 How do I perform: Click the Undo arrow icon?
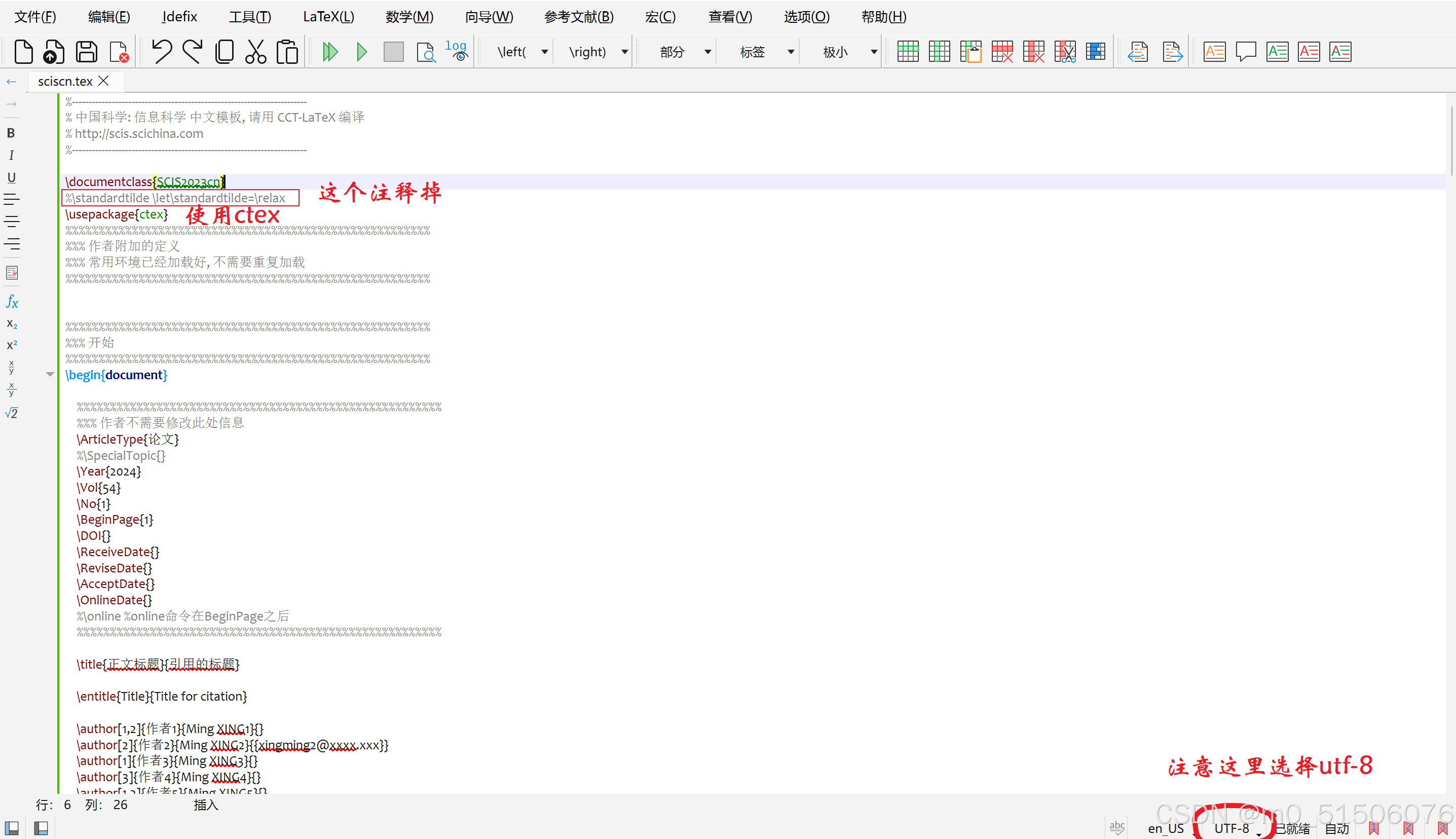[x=161, y=52]
